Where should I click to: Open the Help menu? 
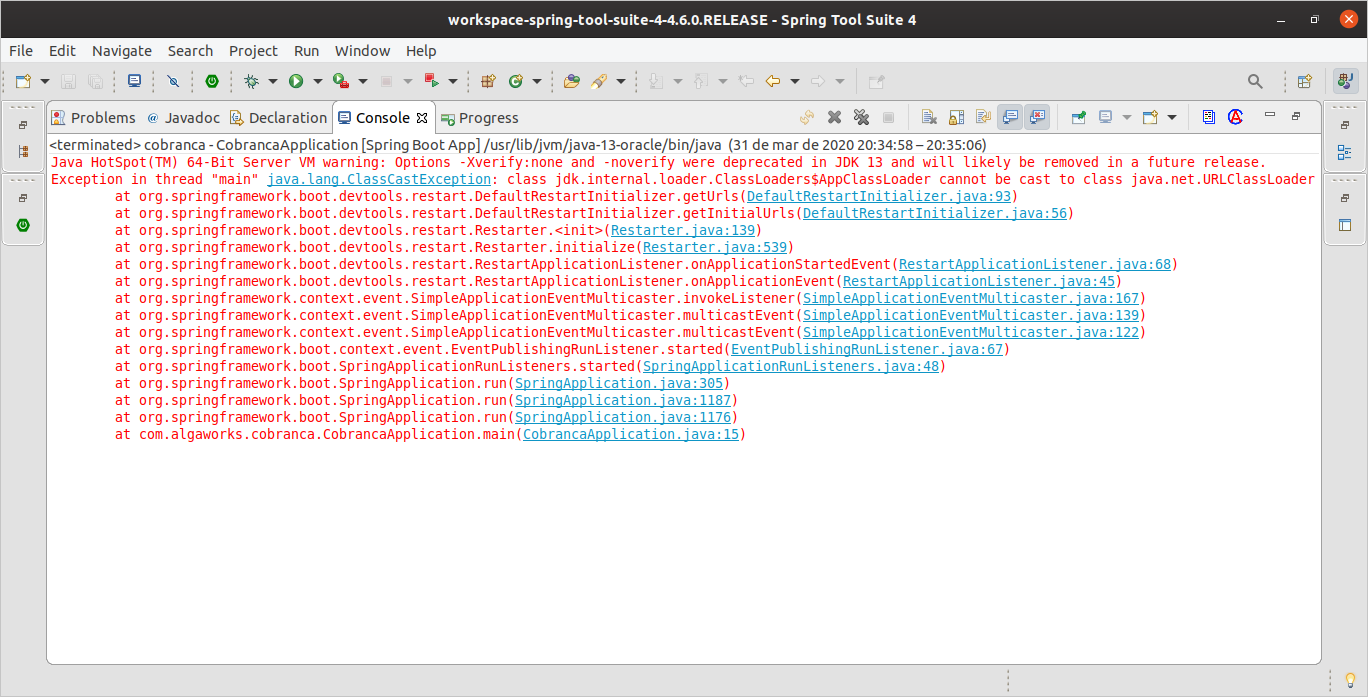tap(421, 50)
